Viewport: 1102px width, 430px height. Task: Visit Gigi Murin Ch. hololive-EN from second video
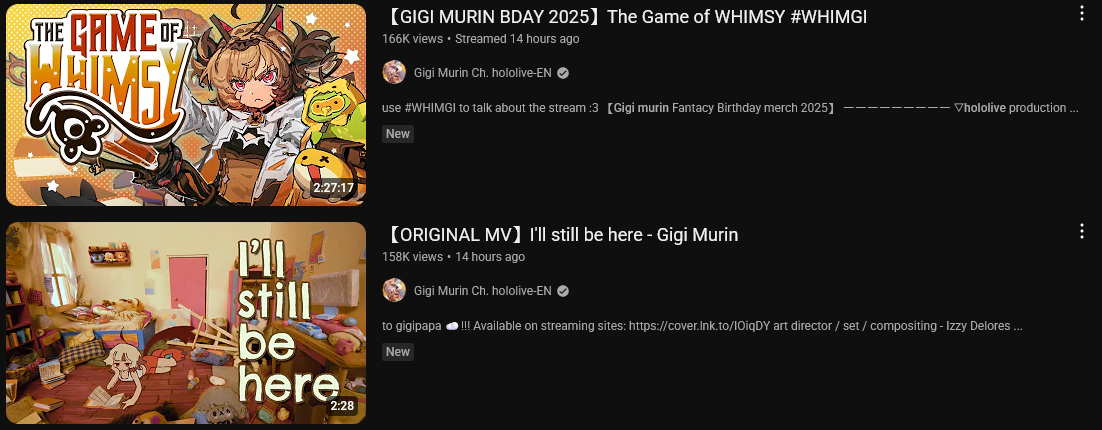(x=483, y=291)
